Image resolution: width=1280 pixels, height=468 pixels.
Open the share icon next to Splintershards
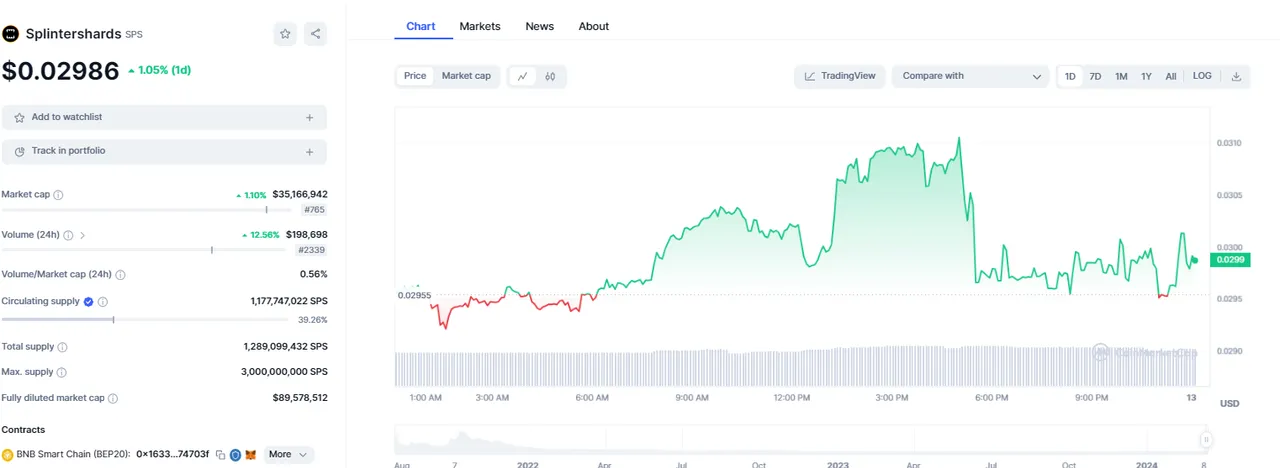[x=315, y=34]
